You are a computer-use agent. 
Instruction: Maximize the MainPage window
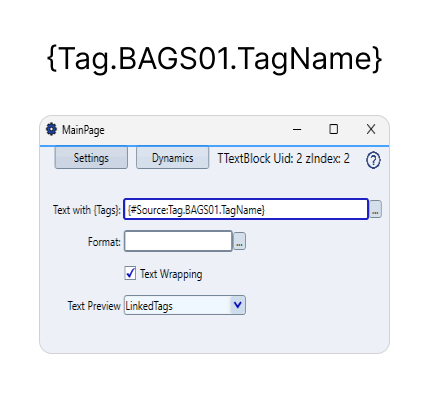coord(333,129)
